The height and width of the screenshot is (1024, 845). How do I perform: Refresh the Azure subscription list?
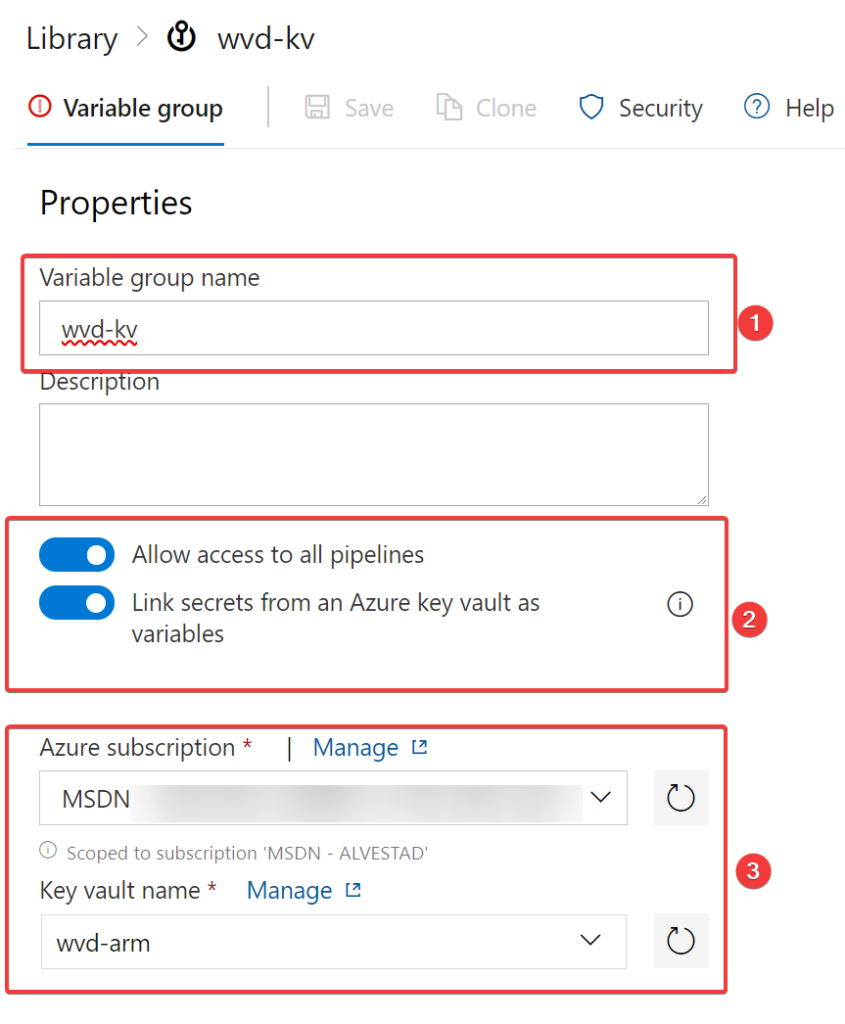pos(681,798)
